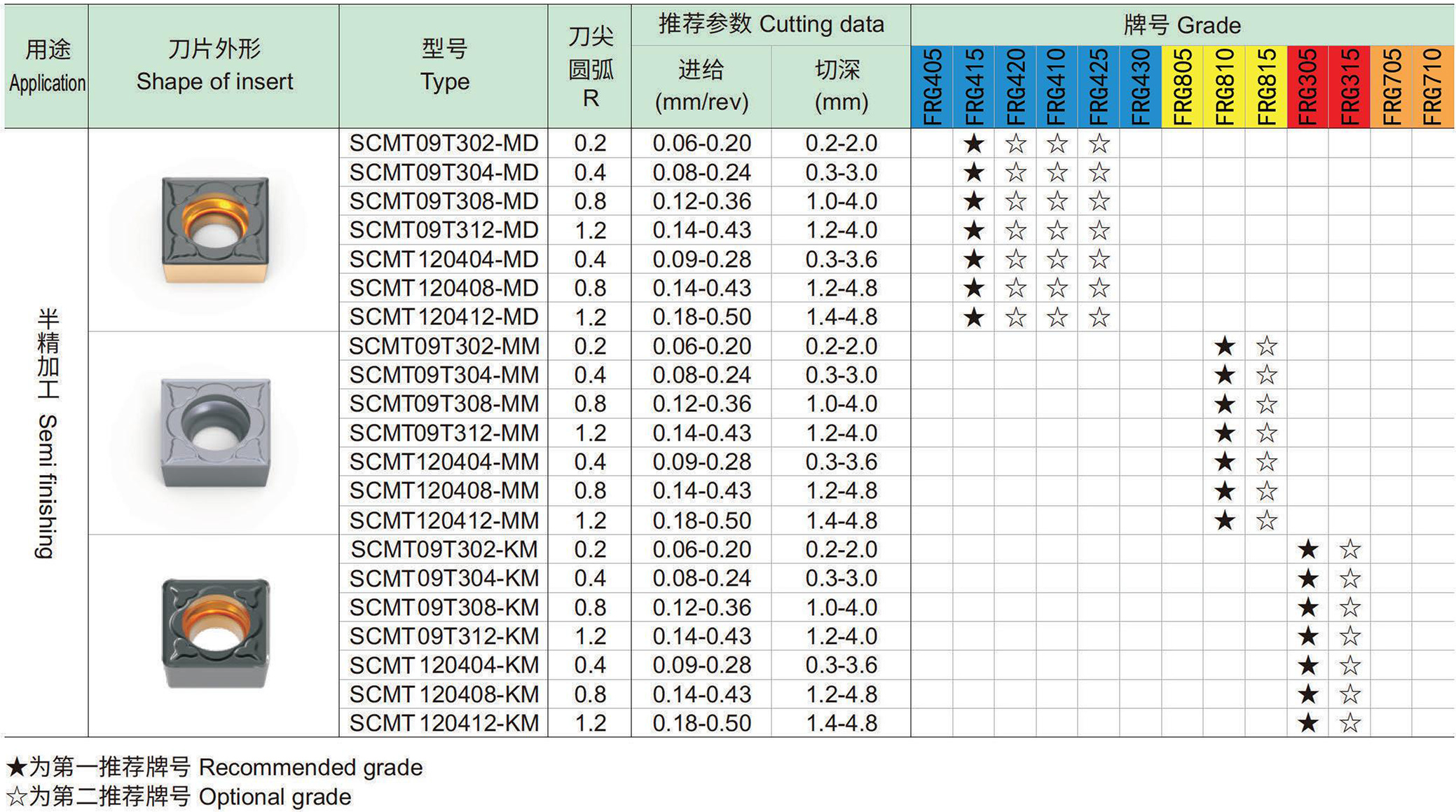Pick the yellow FRG815 grade header

(1266, 87)
